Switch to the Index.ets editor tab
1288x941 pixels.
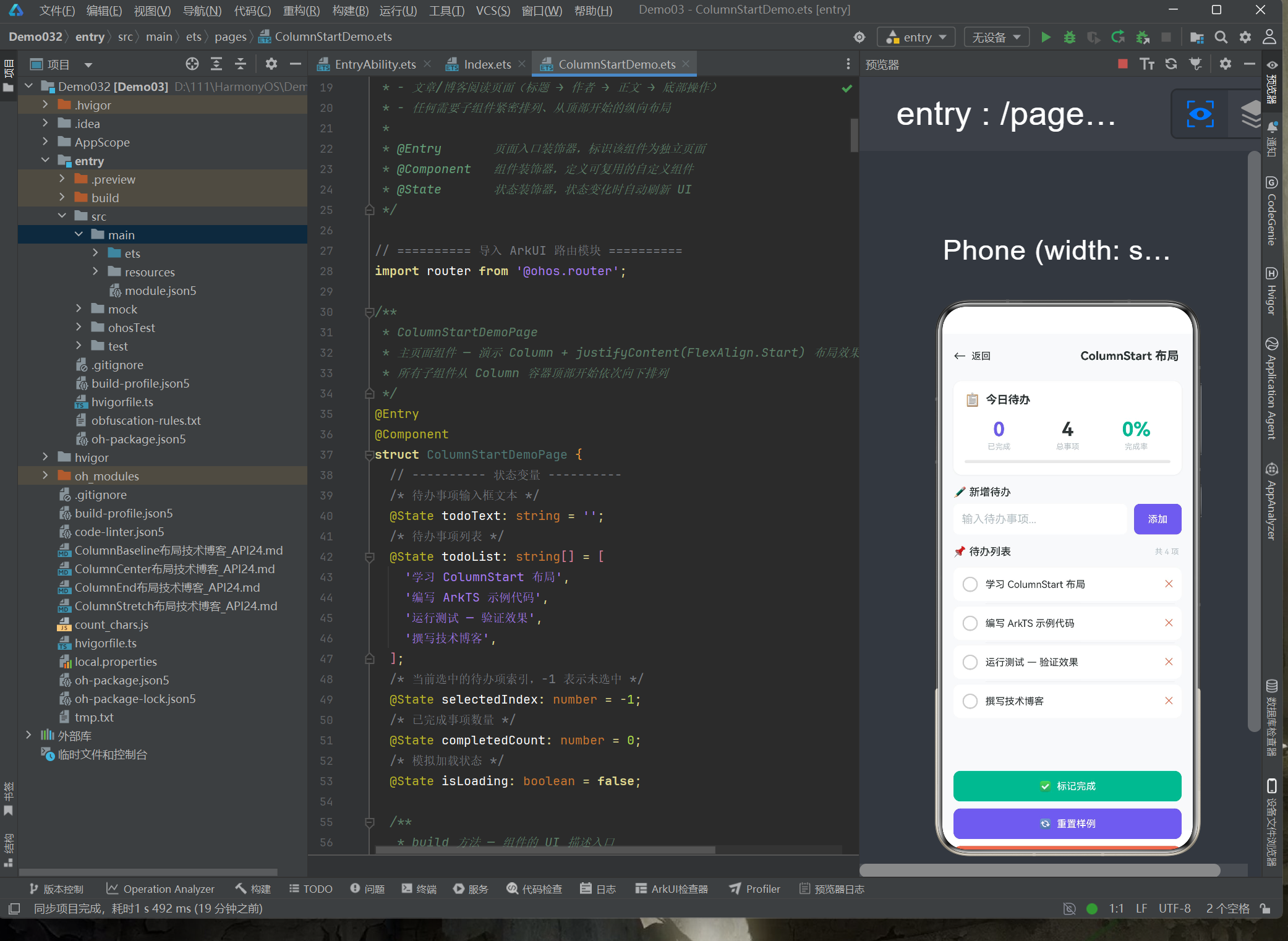(487, 64)
